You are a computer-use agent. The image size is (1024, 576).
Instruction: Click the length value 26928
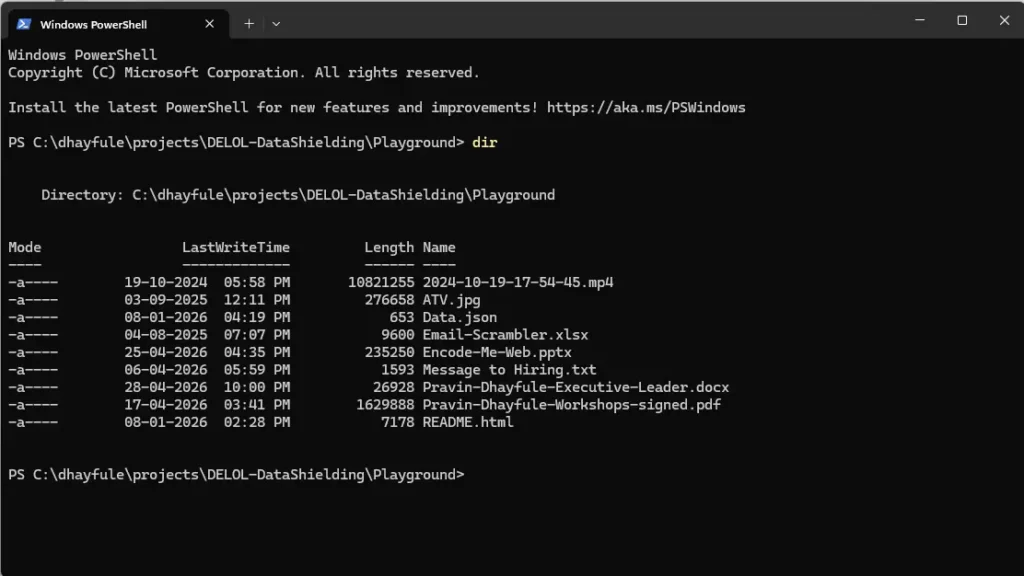[x=393, y=387]
